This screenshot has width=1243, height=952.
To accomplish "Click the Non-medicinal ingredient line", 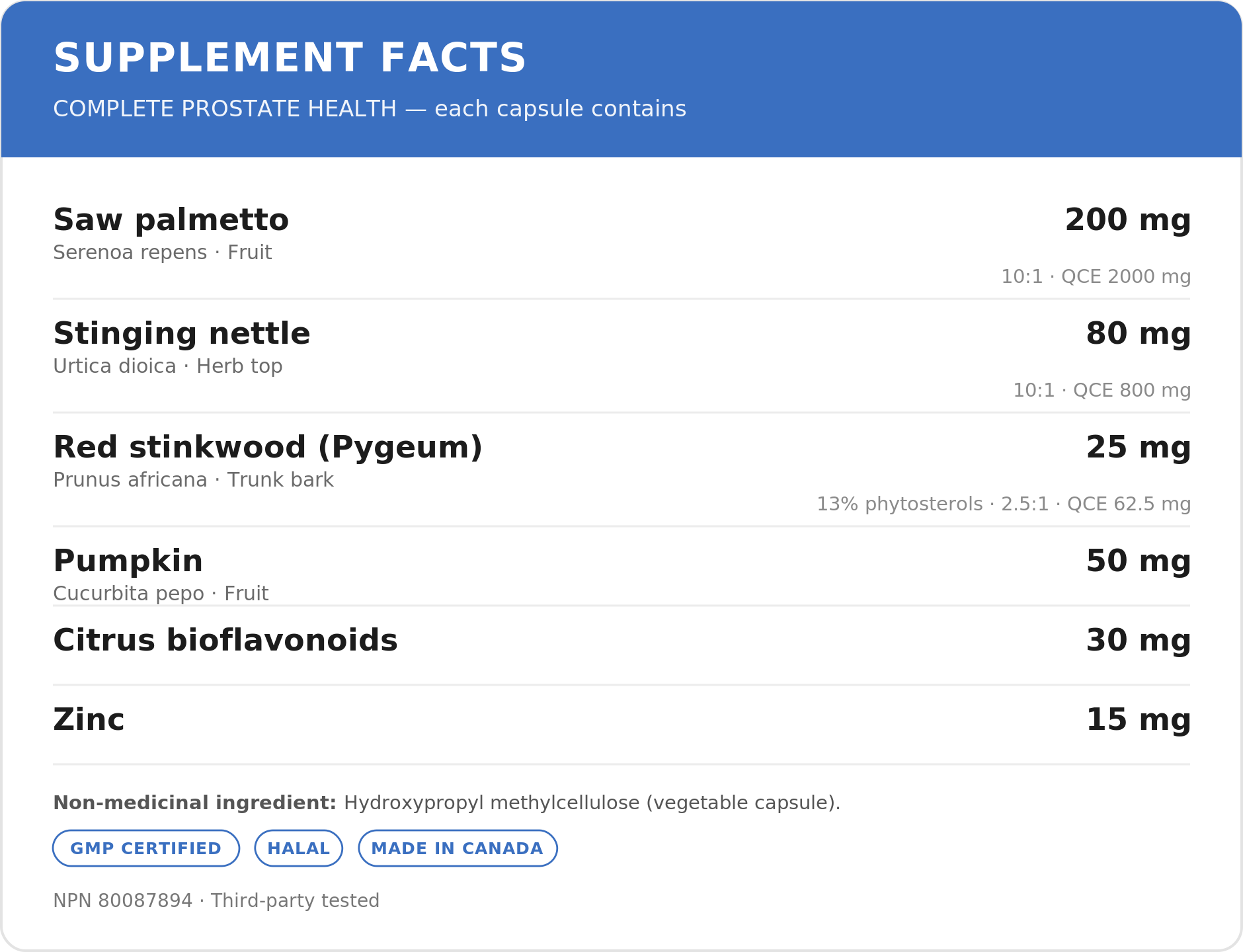I will click(447, 803).
